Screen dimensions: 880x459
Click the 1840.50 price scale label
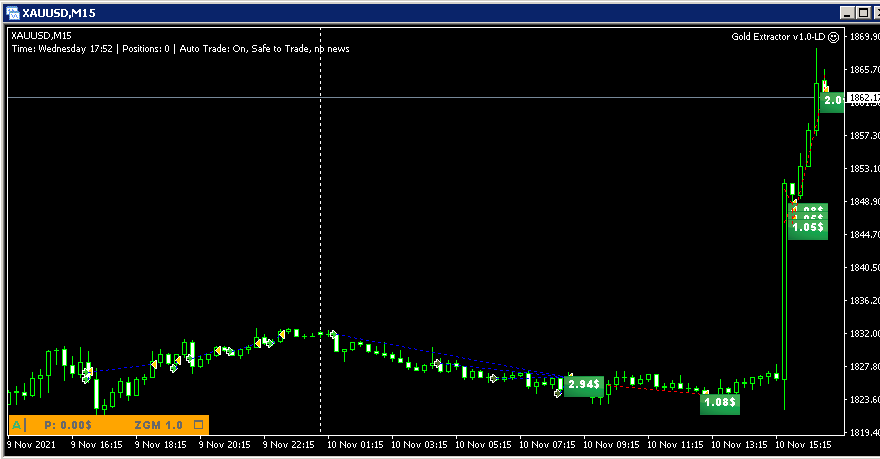coord(865,268)
